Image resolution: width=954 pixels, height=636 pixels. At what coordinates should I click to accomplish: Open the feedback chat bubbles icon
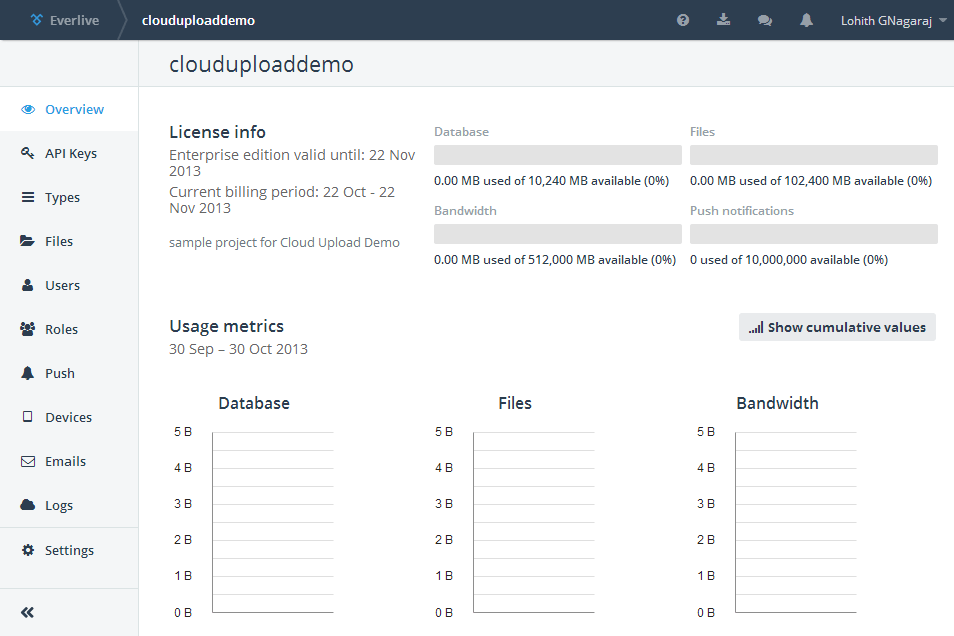pos(765,20)
